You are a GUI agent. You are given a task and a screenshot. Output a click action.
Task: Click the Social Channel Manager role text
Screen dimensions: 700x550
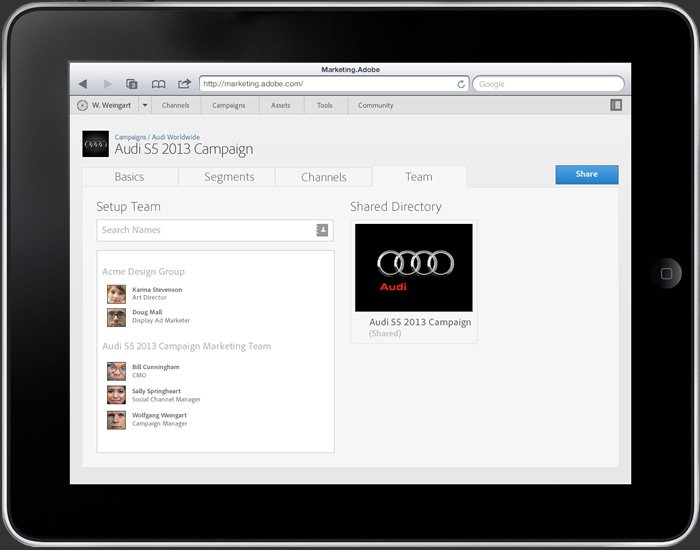click(x=166, y=400)
